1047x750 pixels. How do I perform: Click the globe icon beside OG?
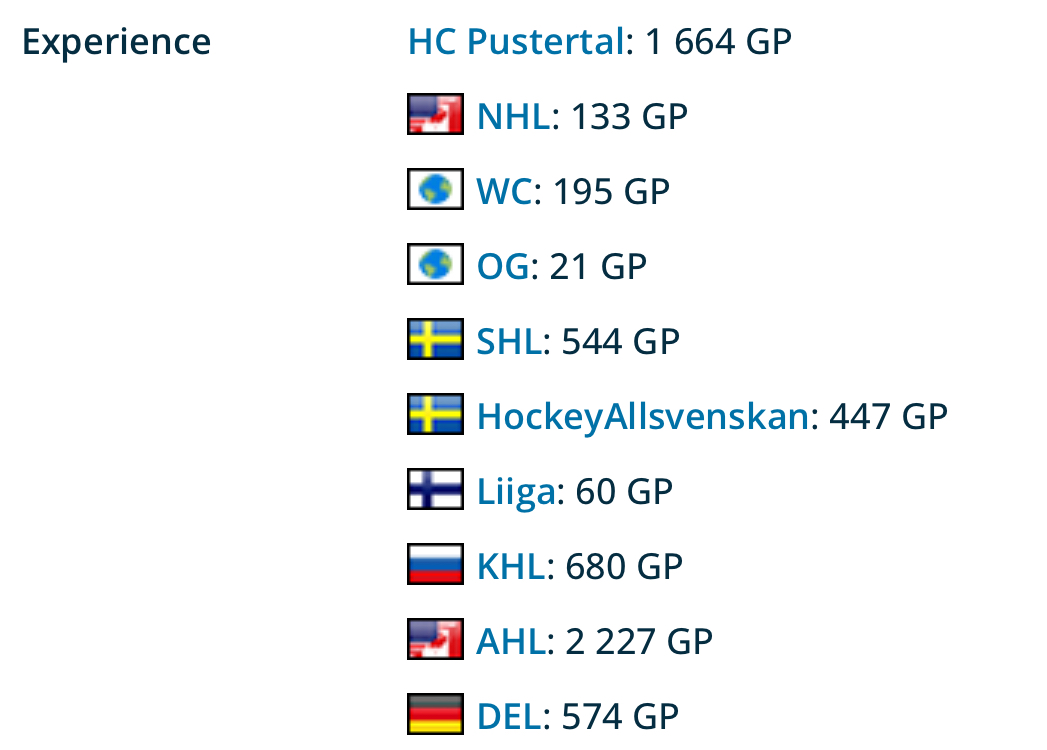[x=435, y=264]
